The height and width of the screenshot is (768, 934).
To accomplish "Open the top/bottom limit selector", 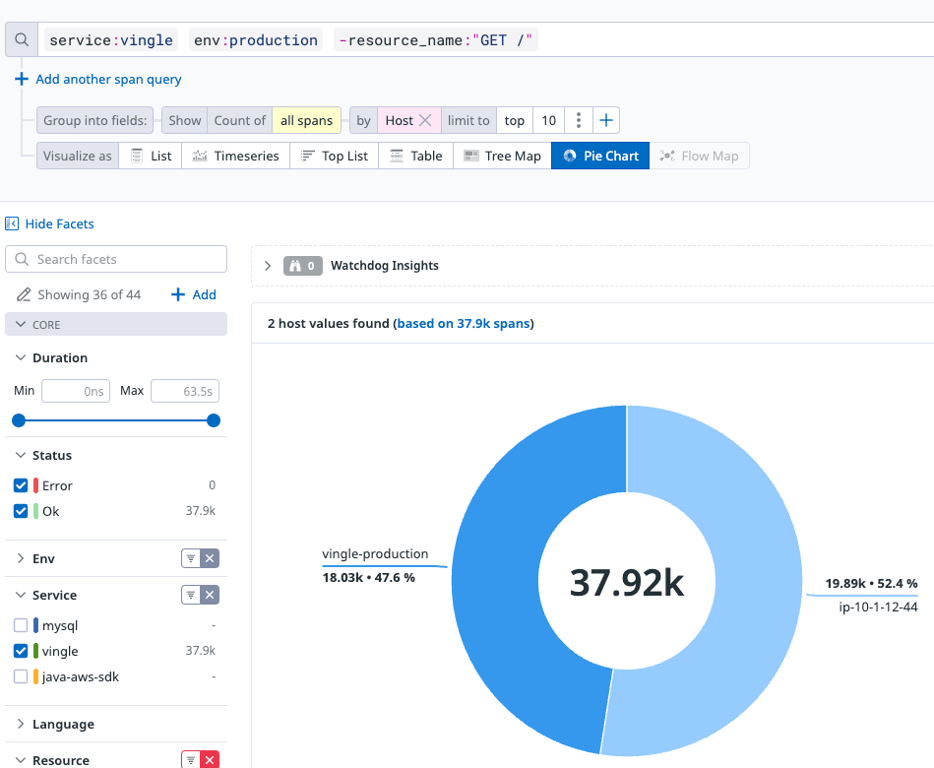I will (515, 120).
